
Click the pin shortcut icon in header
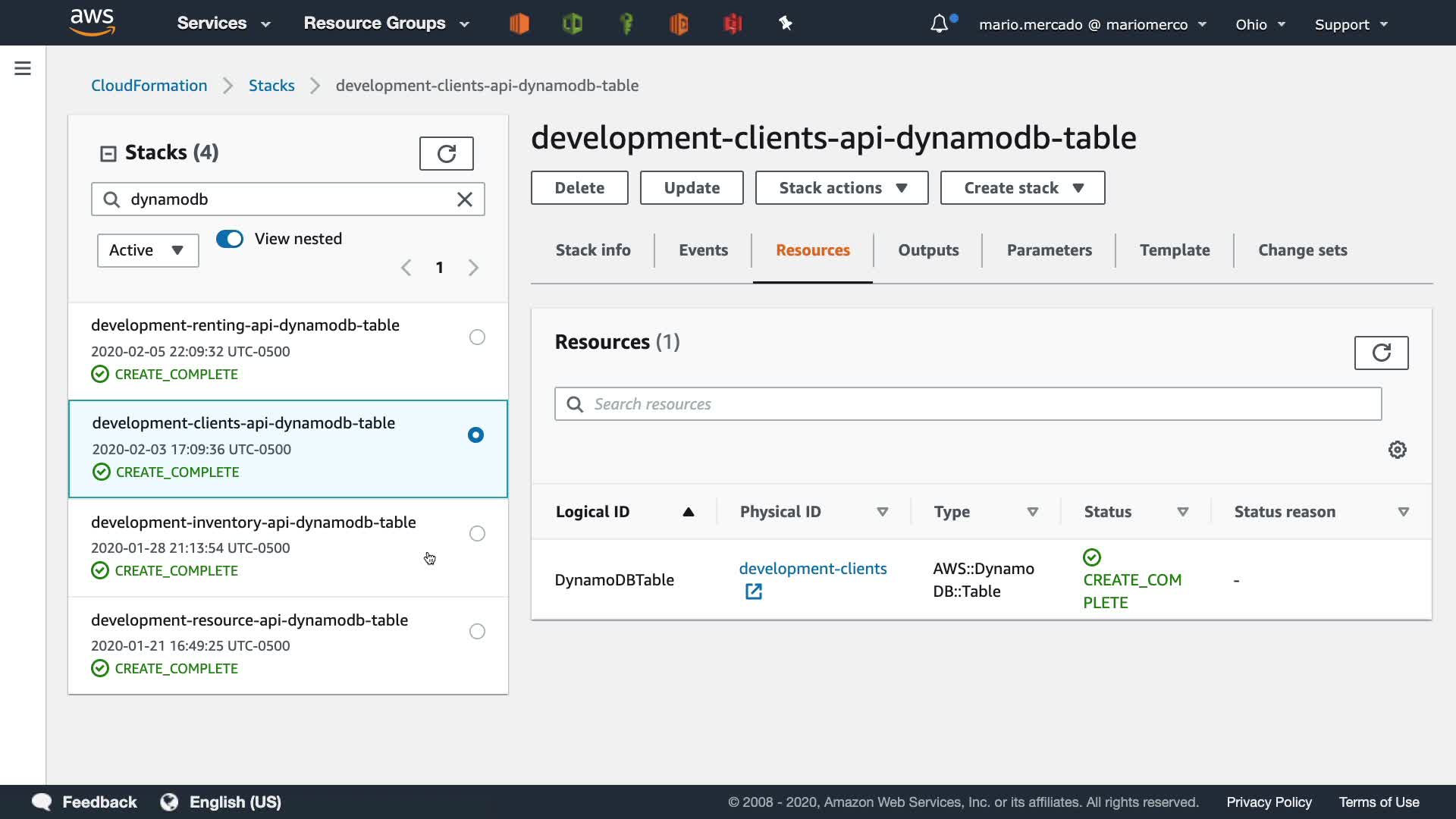[x=786, y=24]
